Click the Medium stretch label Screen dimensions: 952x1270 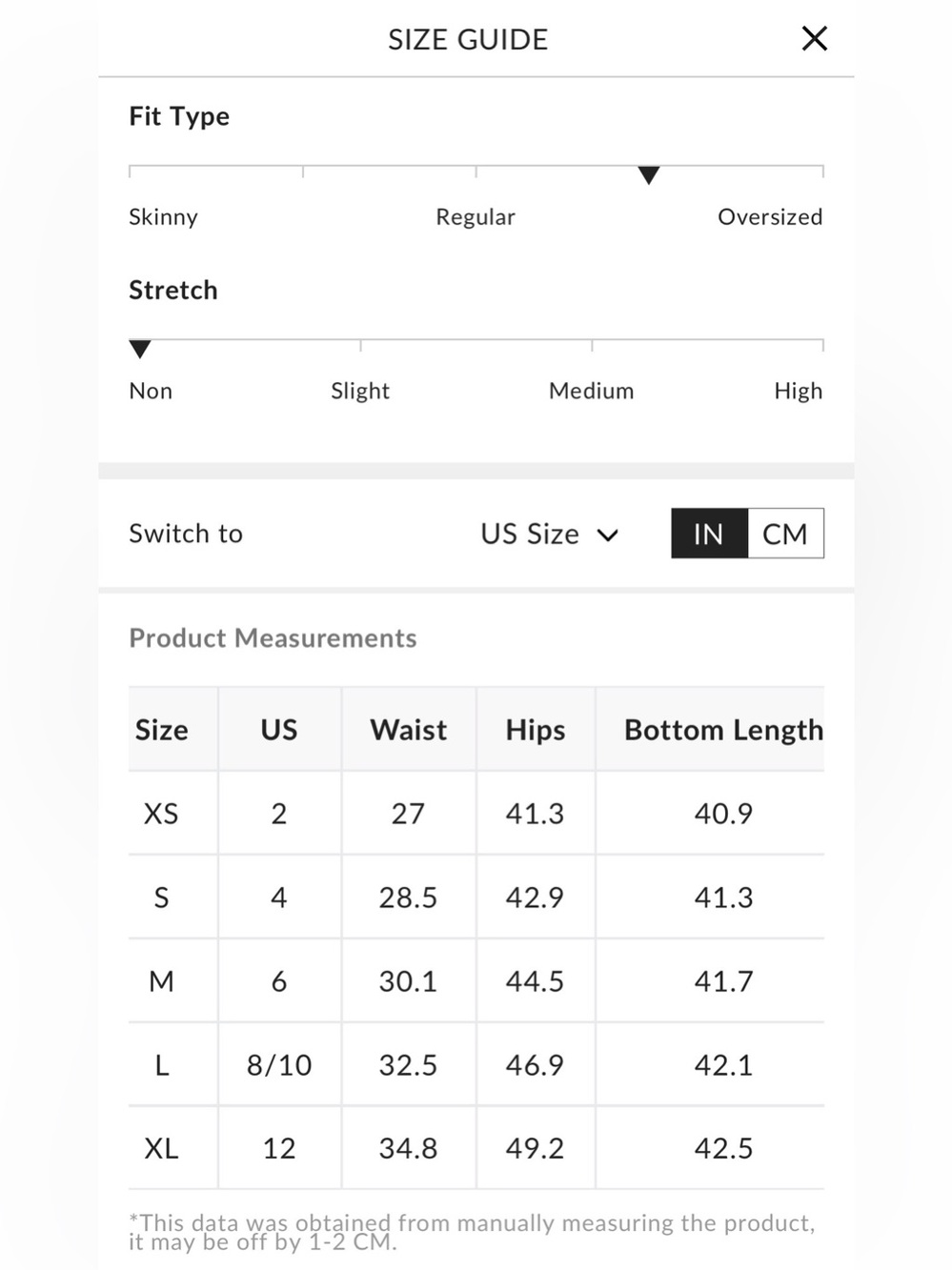591,391
